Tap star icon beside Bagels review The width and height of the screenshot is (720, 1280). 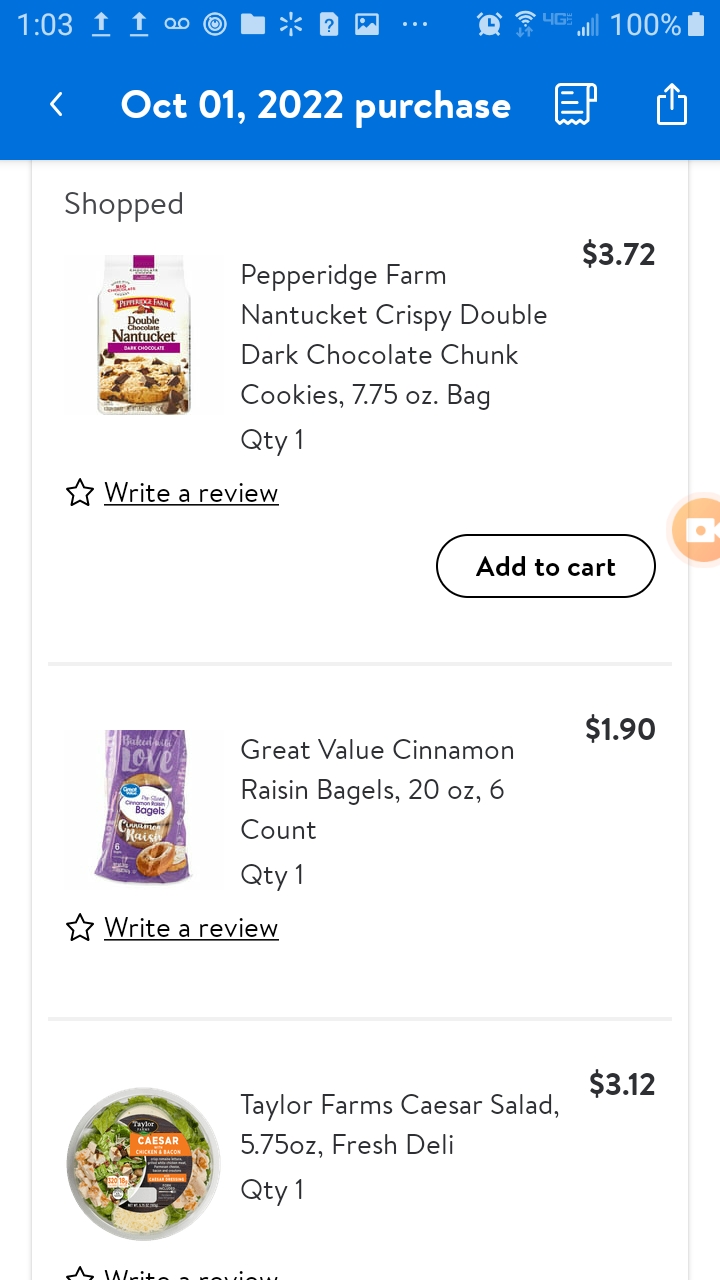pos(79,928)
